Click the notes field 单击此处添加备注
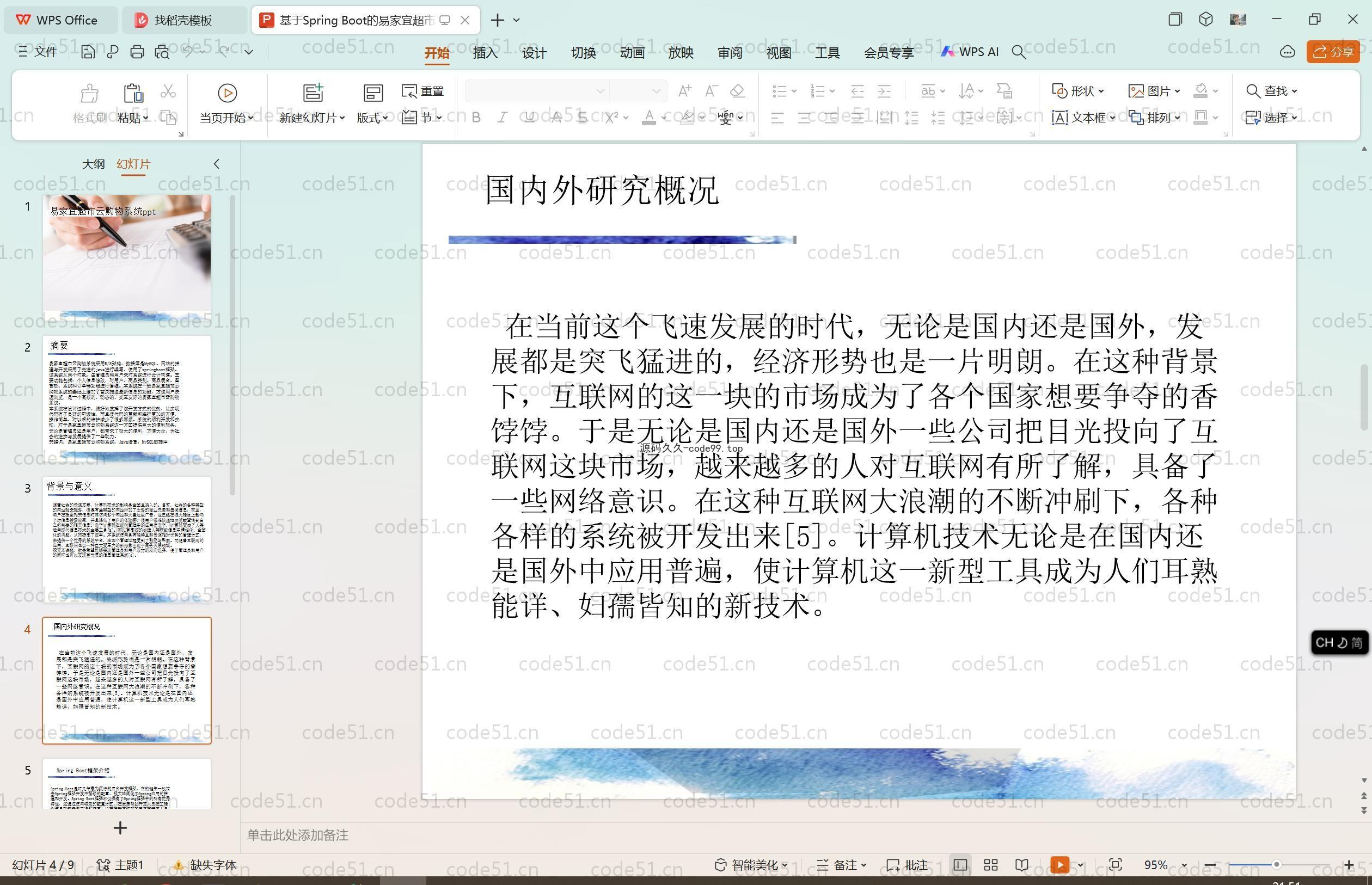The height and width of the screenshot is (885, 1372). point(298,835)
